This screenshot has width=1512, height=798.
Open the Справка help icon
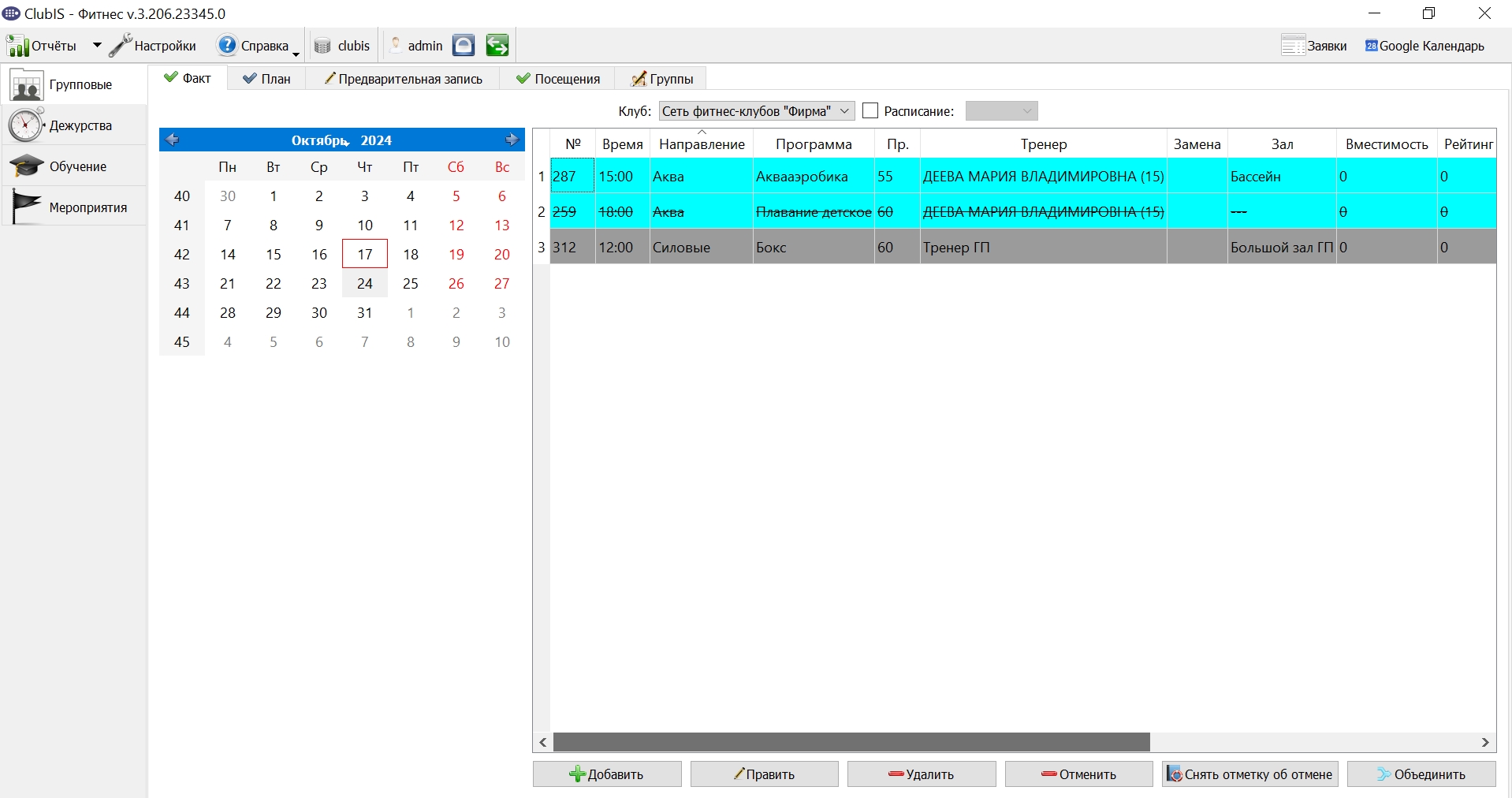227,46
